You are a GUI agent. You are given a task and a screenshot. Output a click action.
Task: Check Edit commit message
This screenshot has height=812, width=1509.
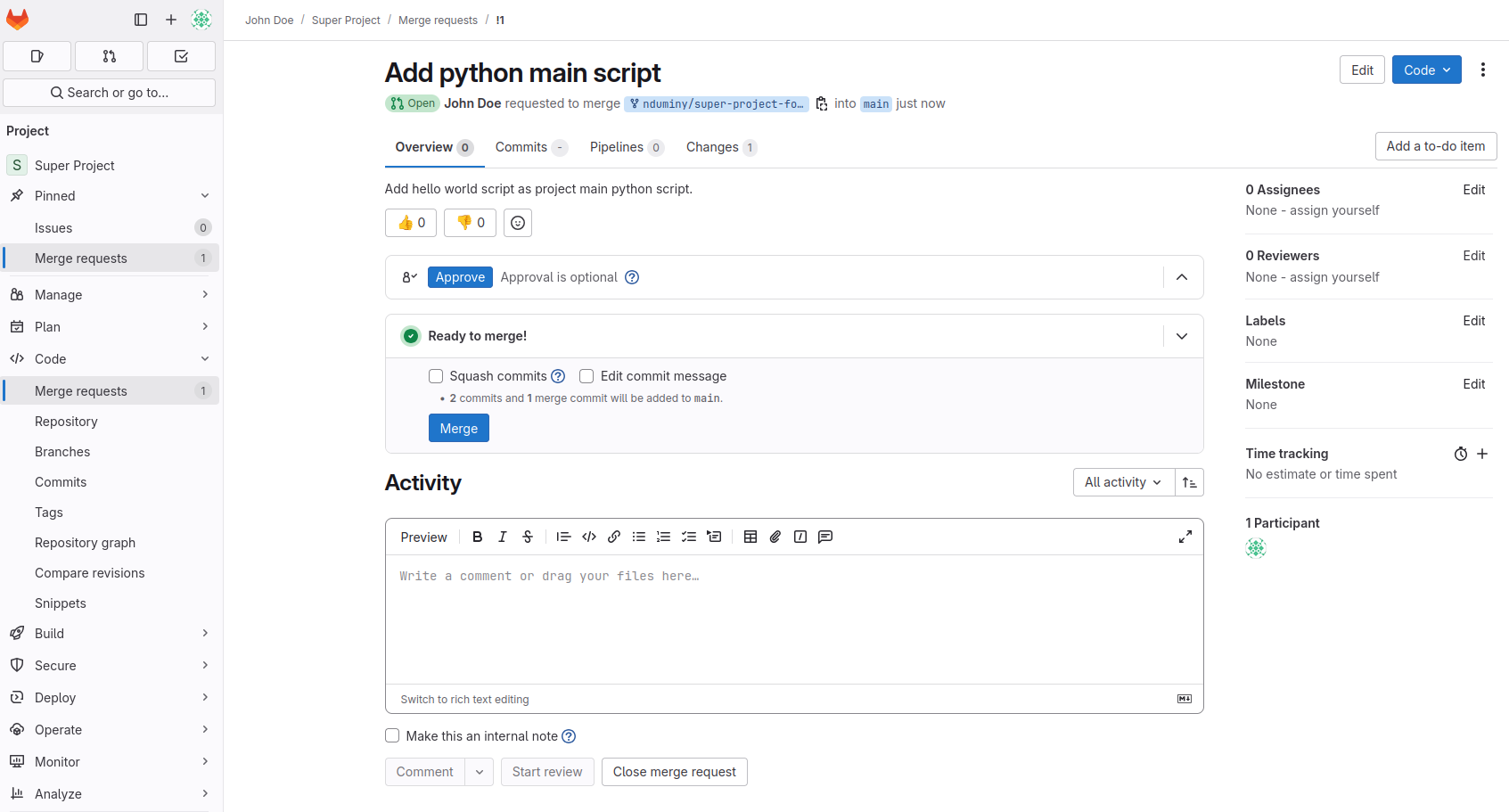pyautogui.click(x=586, y=375)
